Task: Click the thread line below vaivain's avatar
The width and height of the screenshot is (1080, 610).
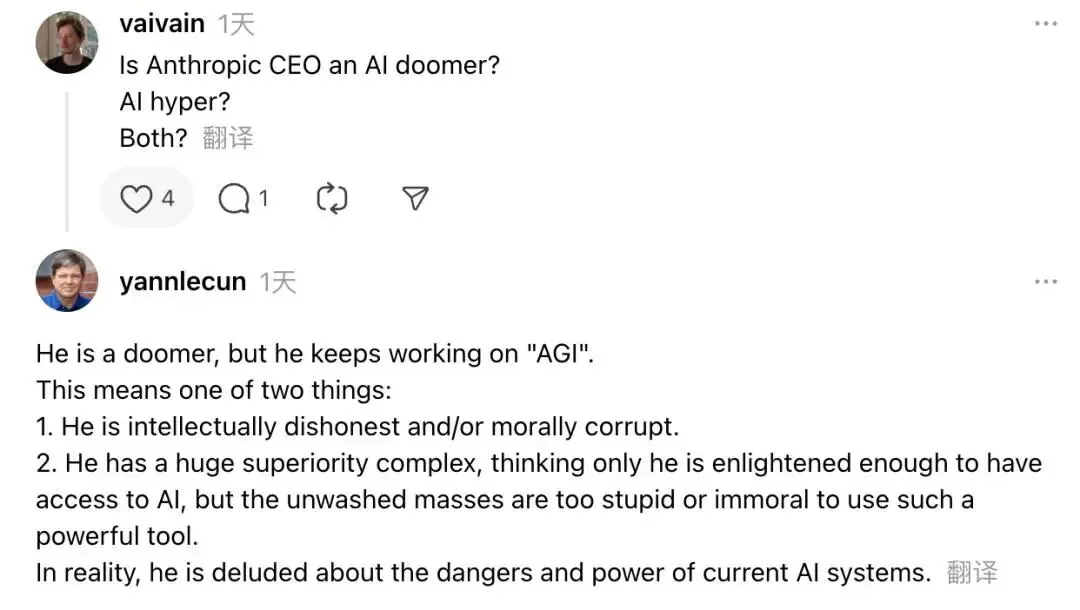Action: (x=67, y=161)
